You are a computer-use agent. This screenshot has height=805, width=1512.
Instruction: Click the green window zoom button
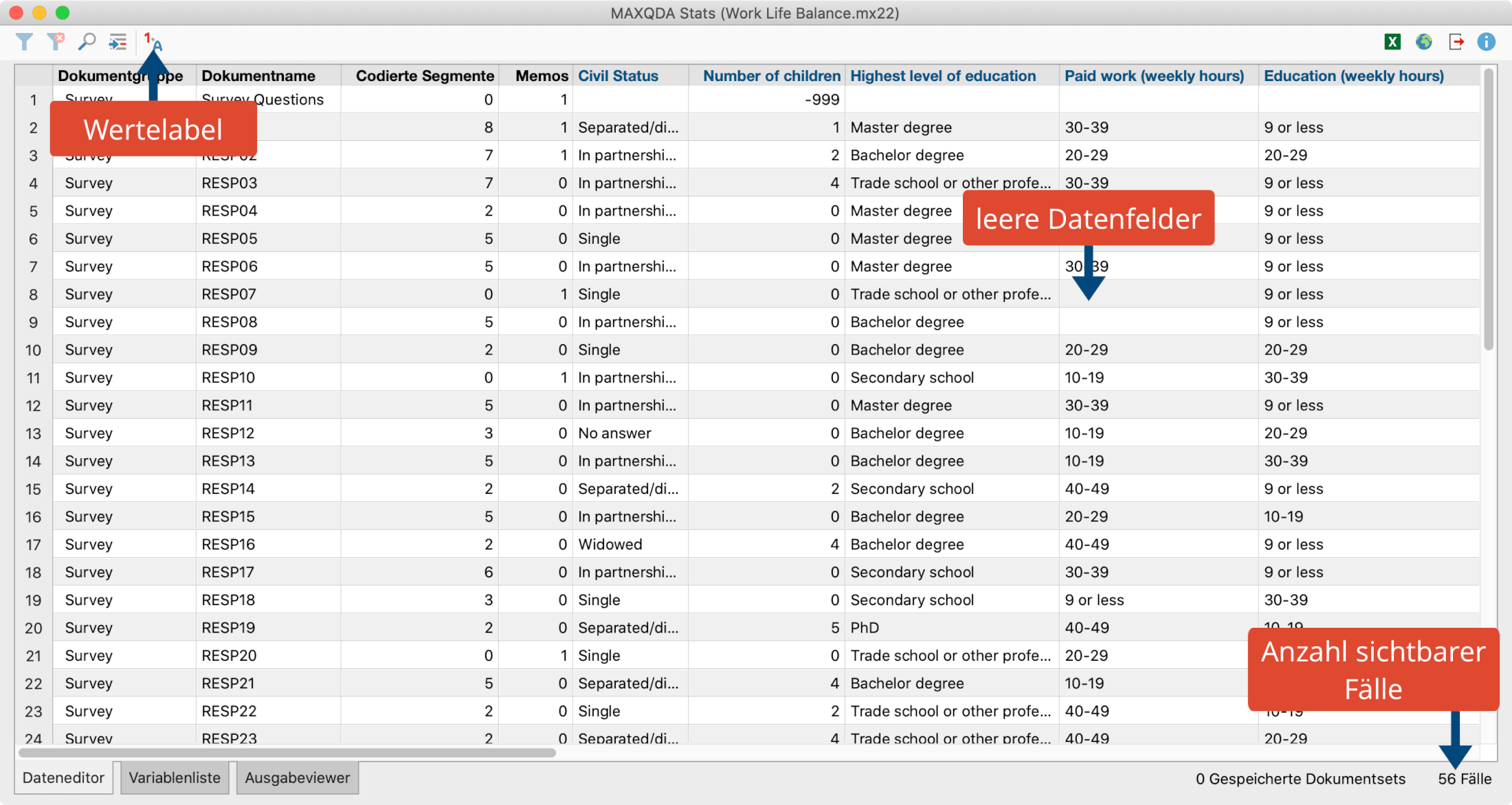point(63,12)
